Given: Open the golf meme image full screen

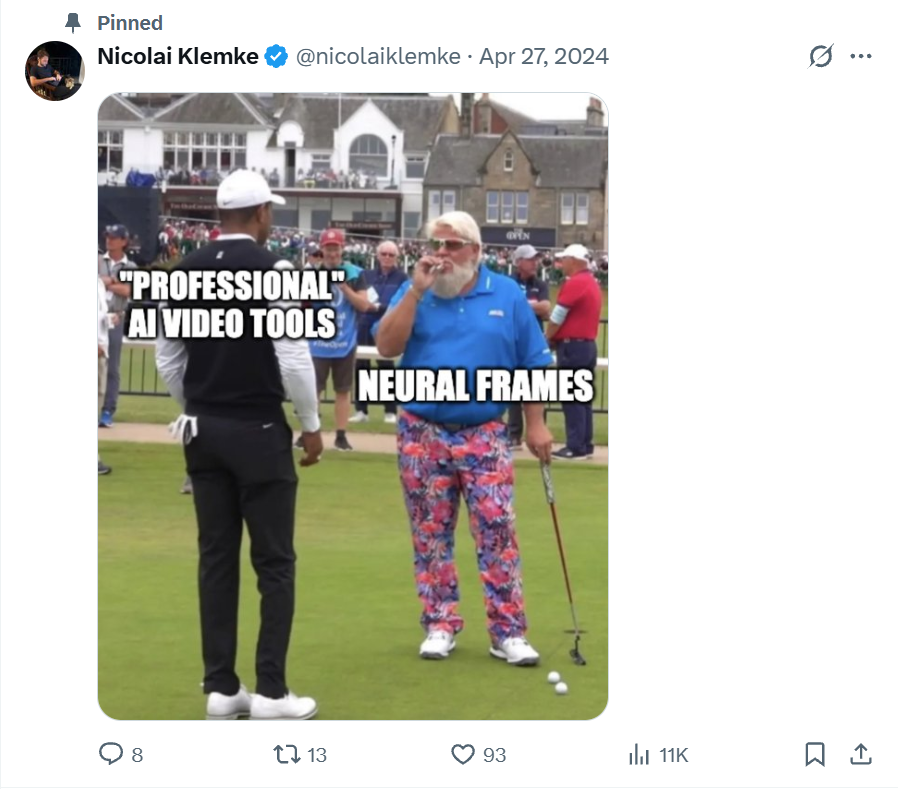Looking at the screenshot, I should tap(352, 400).
